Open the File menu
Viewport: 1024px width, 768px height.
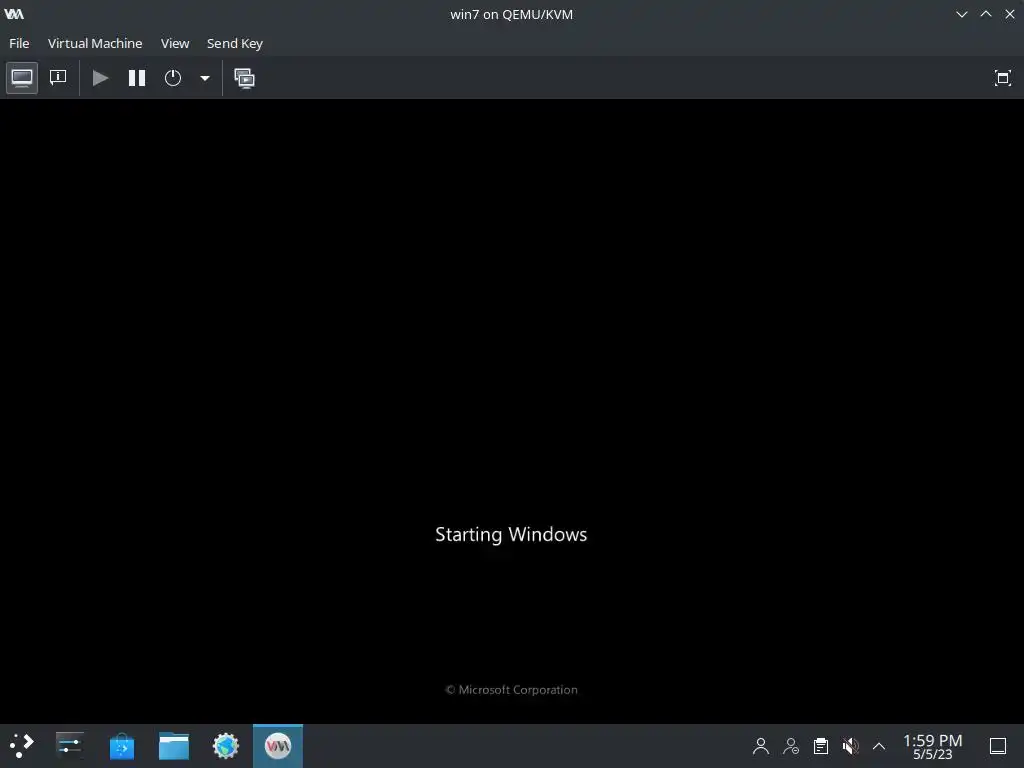(x=19, y=43)
